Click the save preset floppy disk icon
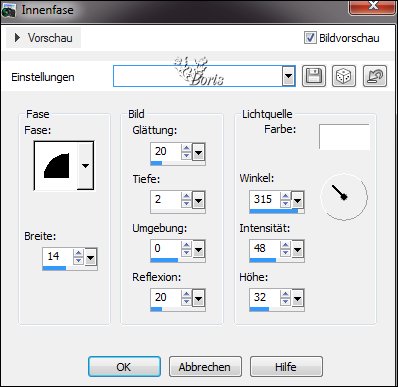This screenshot has width=398, height=387. click(314, 76)
